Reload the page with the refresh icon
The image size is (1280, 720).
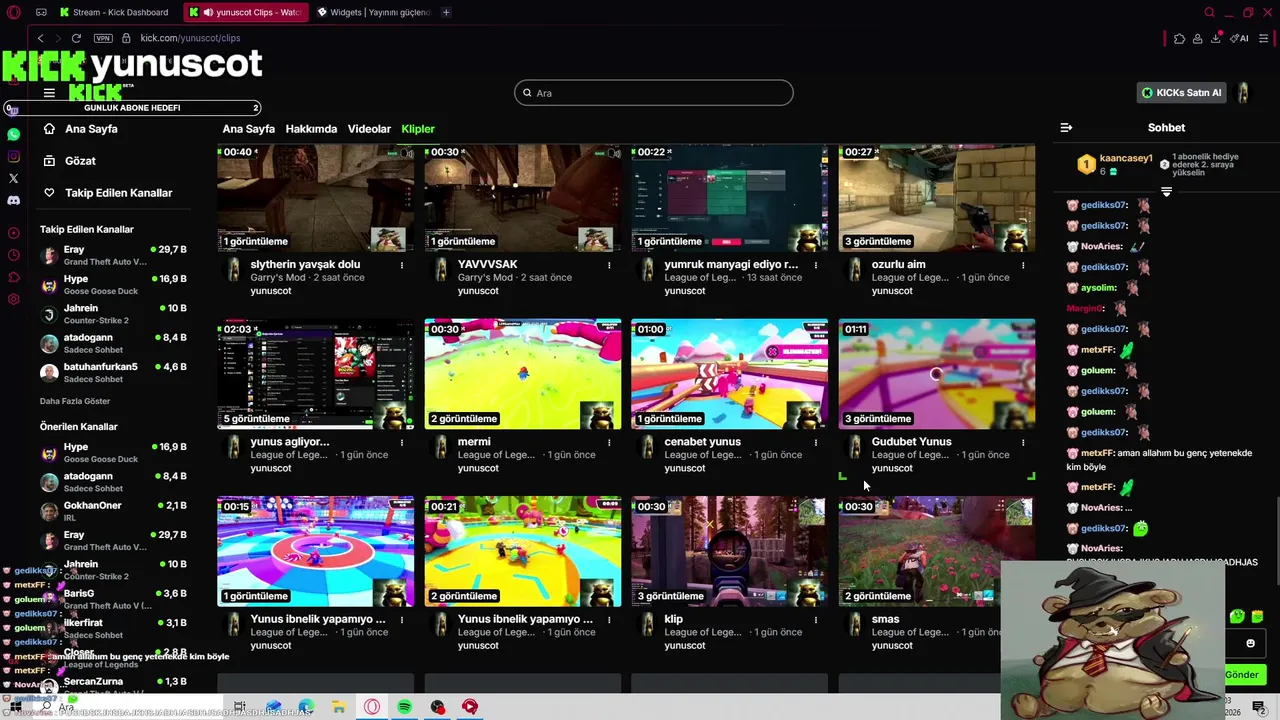point(76,38)
